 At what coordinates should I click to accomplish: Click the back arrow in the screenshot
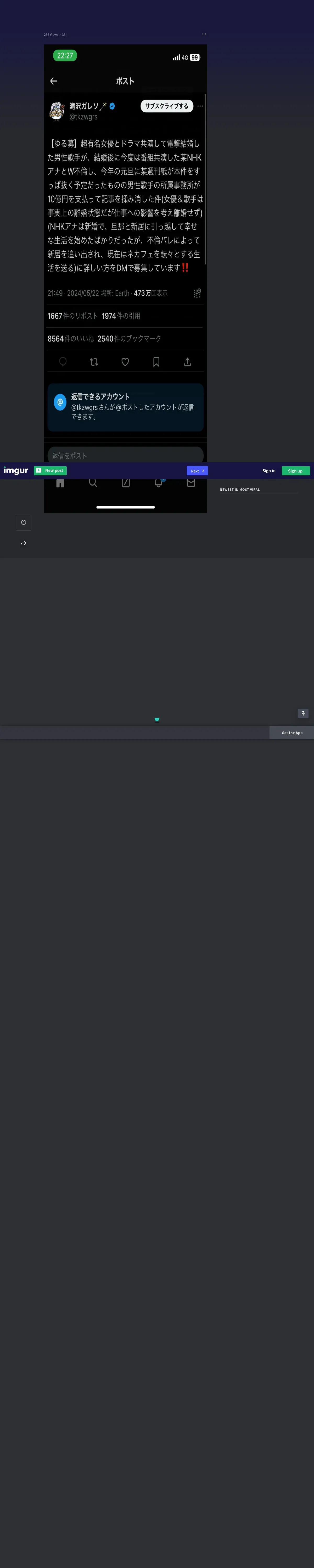point(54,81)
